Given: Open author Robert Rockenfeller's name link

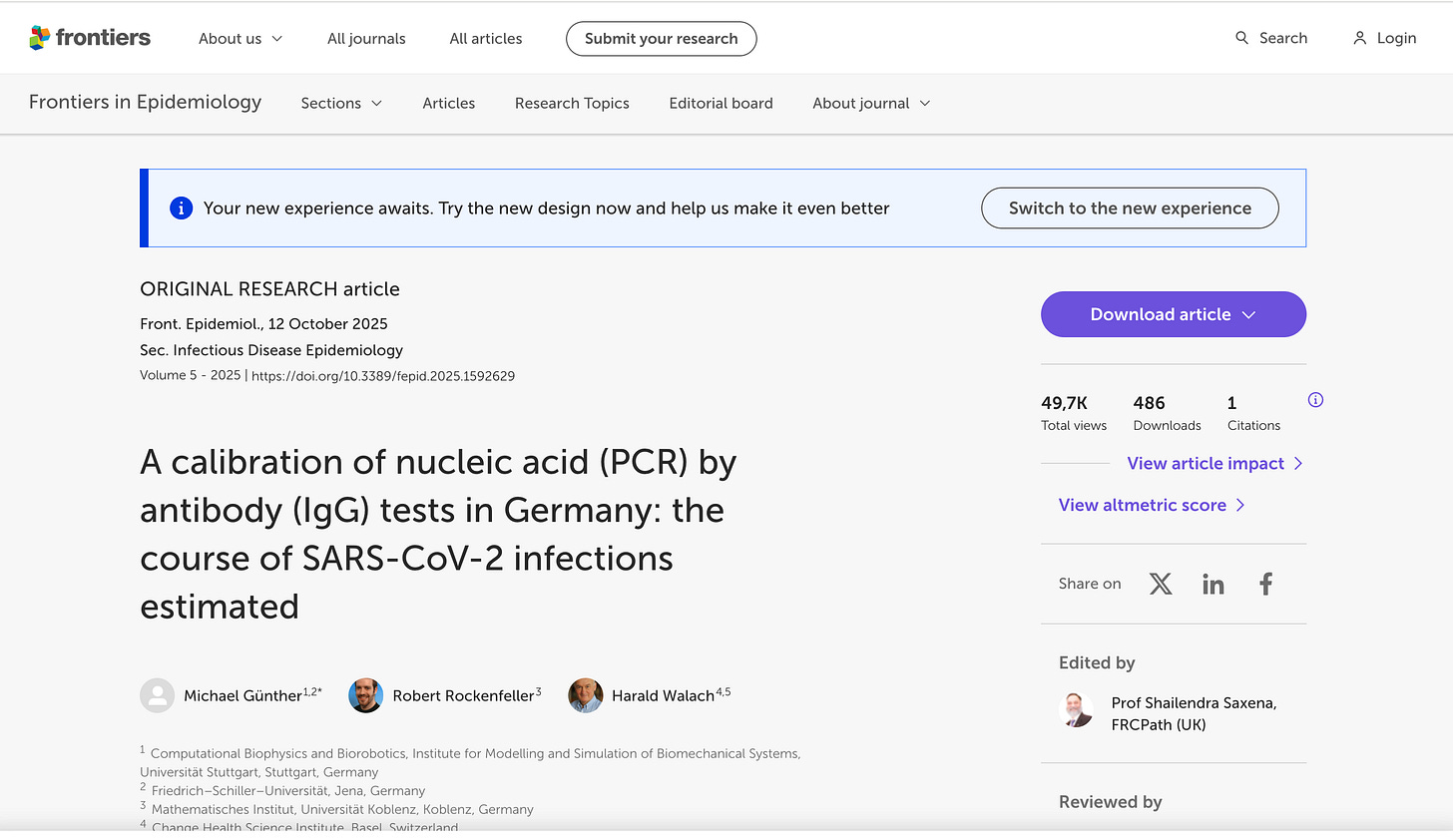Looking at the screenshot, I should tap(463, 695).
